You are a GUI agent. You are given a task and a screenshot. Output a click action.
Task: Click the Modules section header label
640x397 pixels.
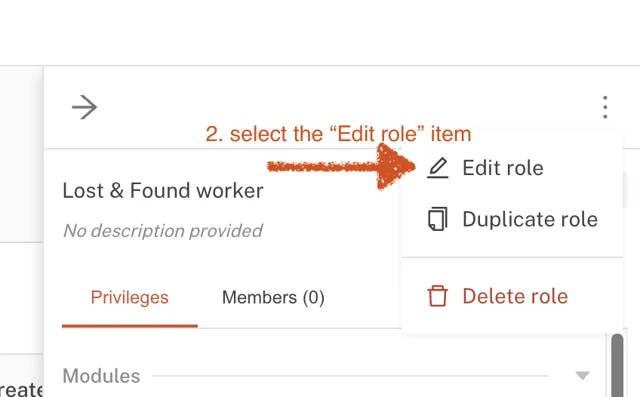[x=101, y=376]
